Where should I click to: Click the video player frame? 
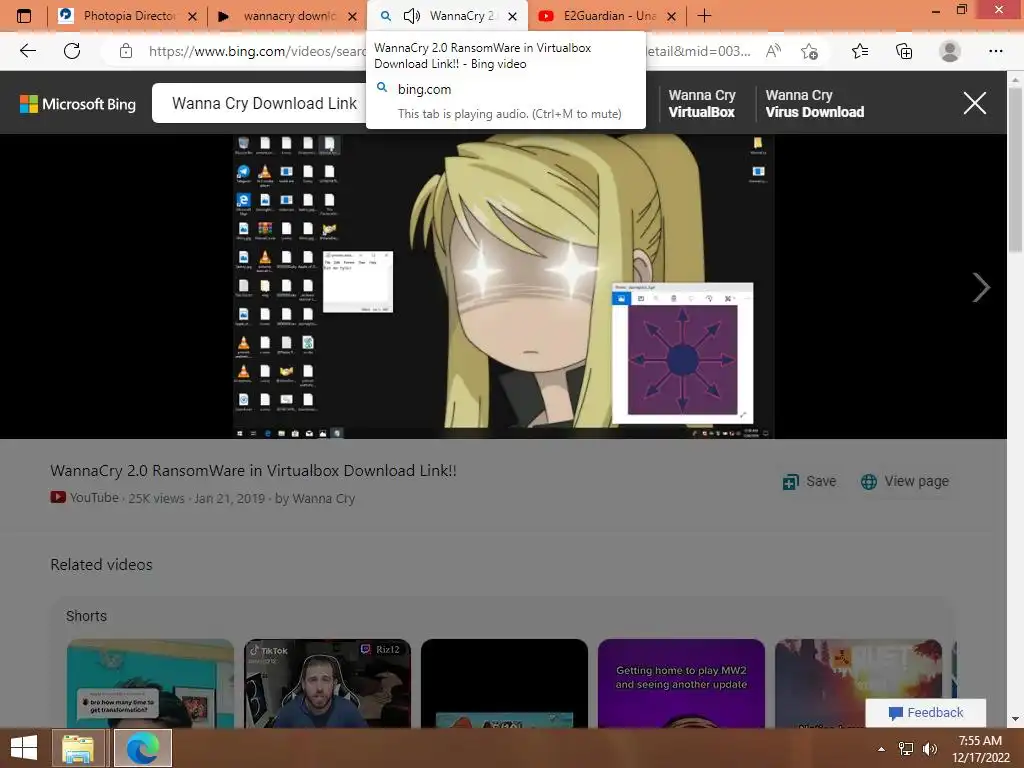pyautogui.click(x=504, y=286)
